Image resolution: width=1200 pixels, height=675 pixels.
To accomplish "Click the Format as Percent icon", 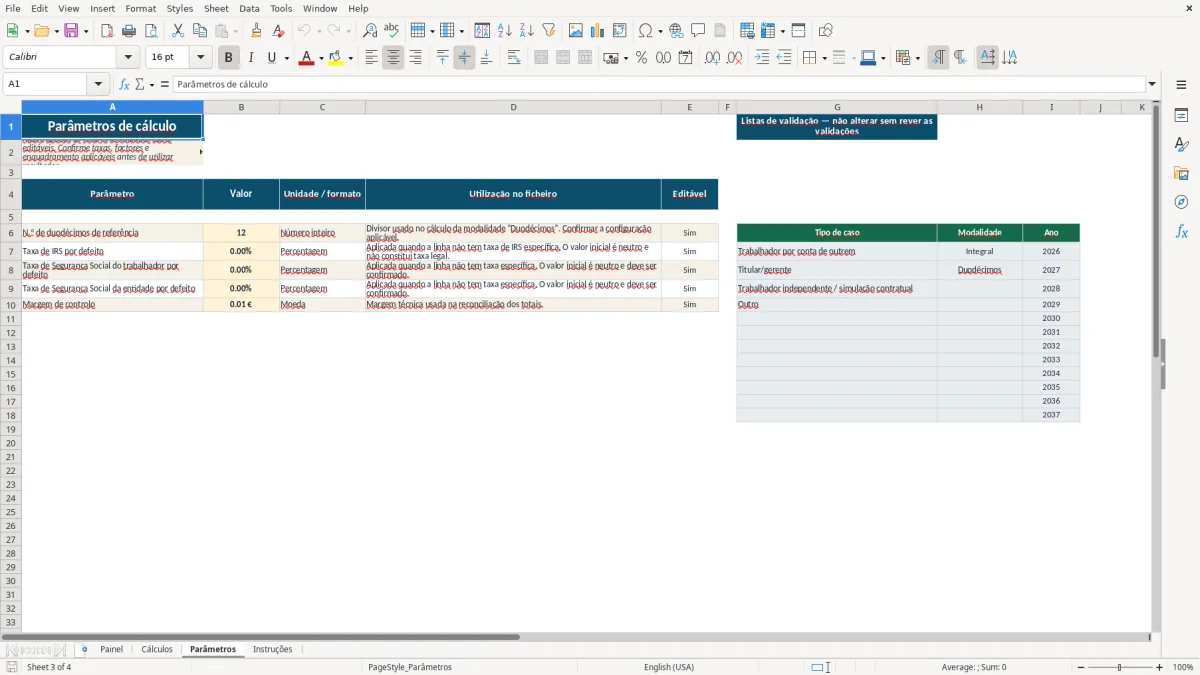I will 641,58.
